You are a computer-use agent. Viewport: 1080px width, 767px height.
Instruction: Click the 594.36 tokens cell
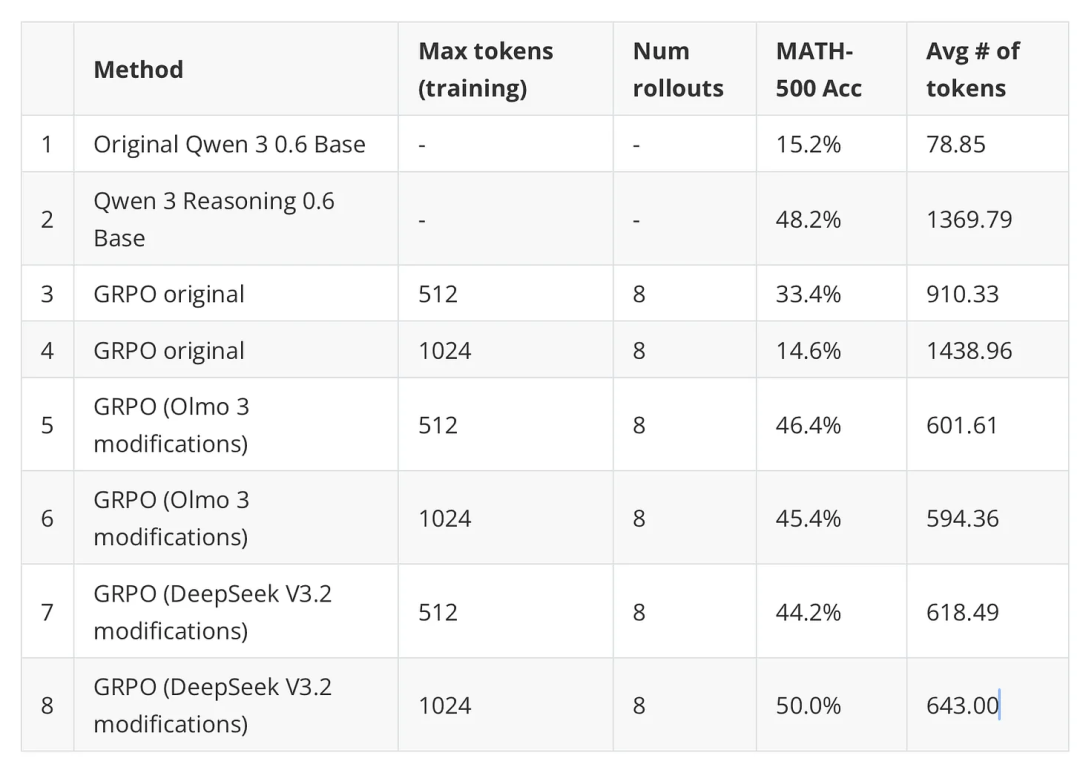962,518
